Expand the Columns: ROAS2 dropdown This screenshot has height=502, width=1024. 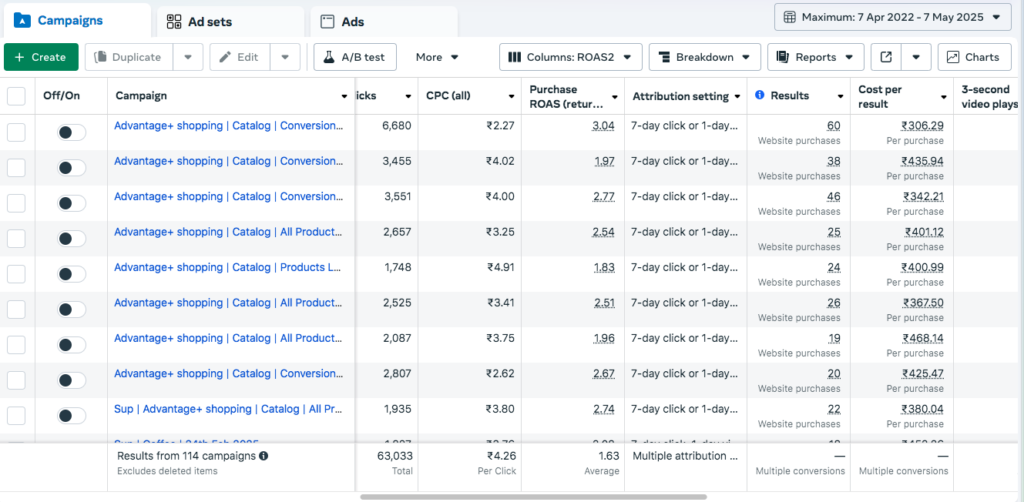569,57
